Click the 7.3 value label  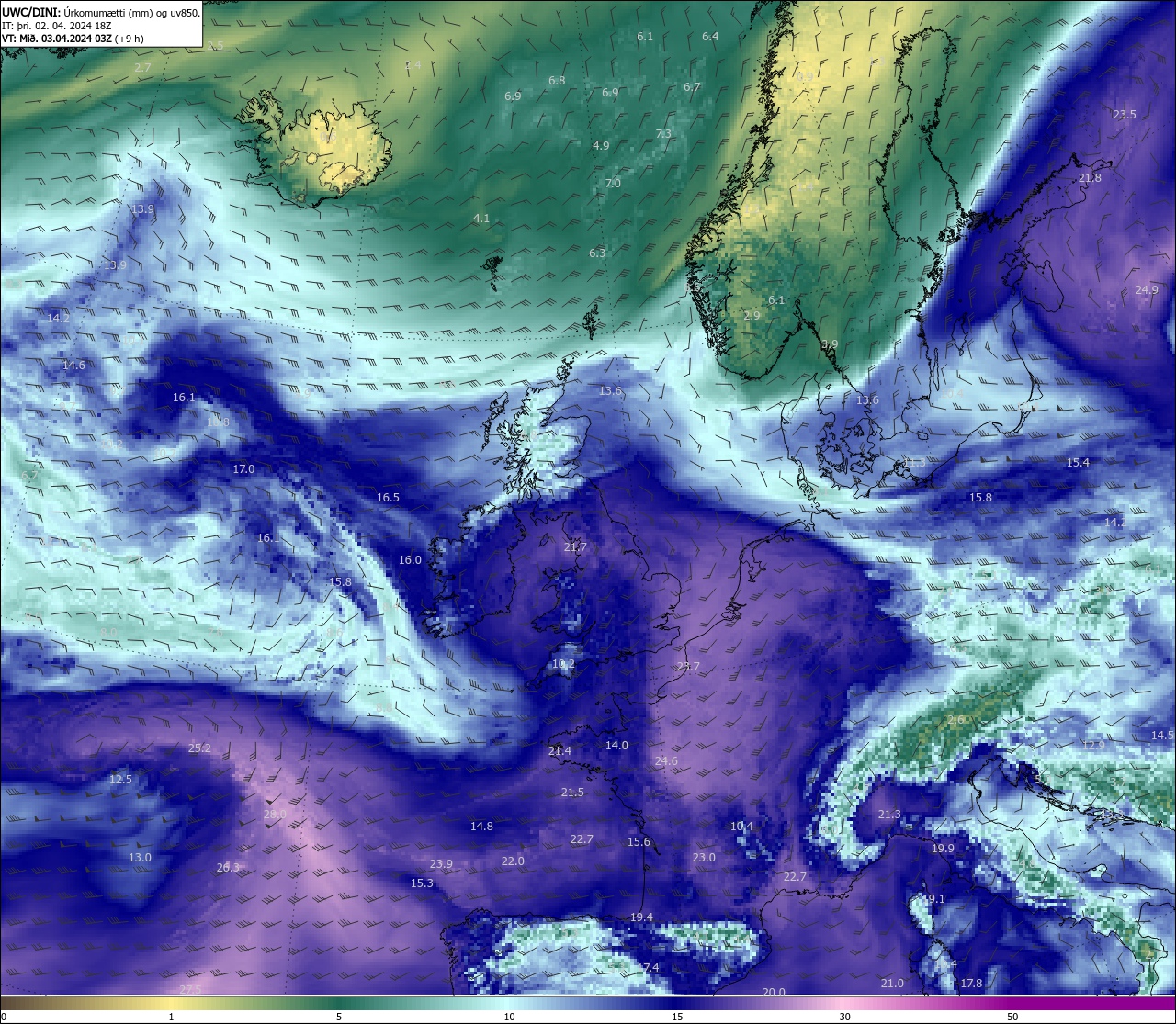click(x=663, y=134)
